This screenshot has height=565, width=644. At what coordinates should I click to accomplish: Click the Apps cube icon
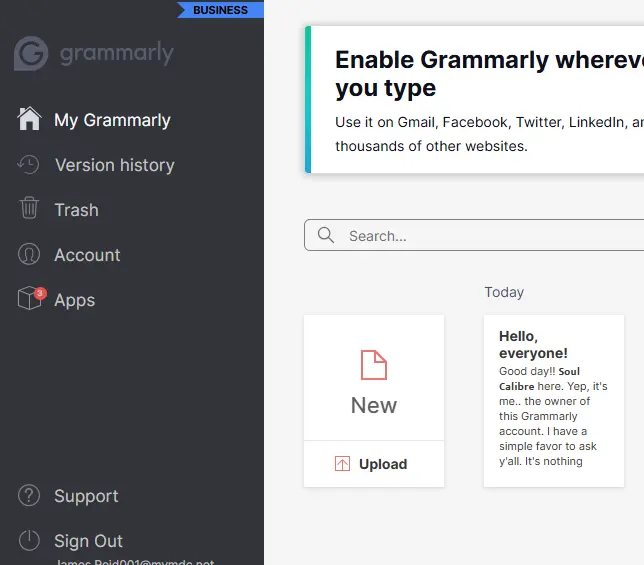tap(30, 298)
